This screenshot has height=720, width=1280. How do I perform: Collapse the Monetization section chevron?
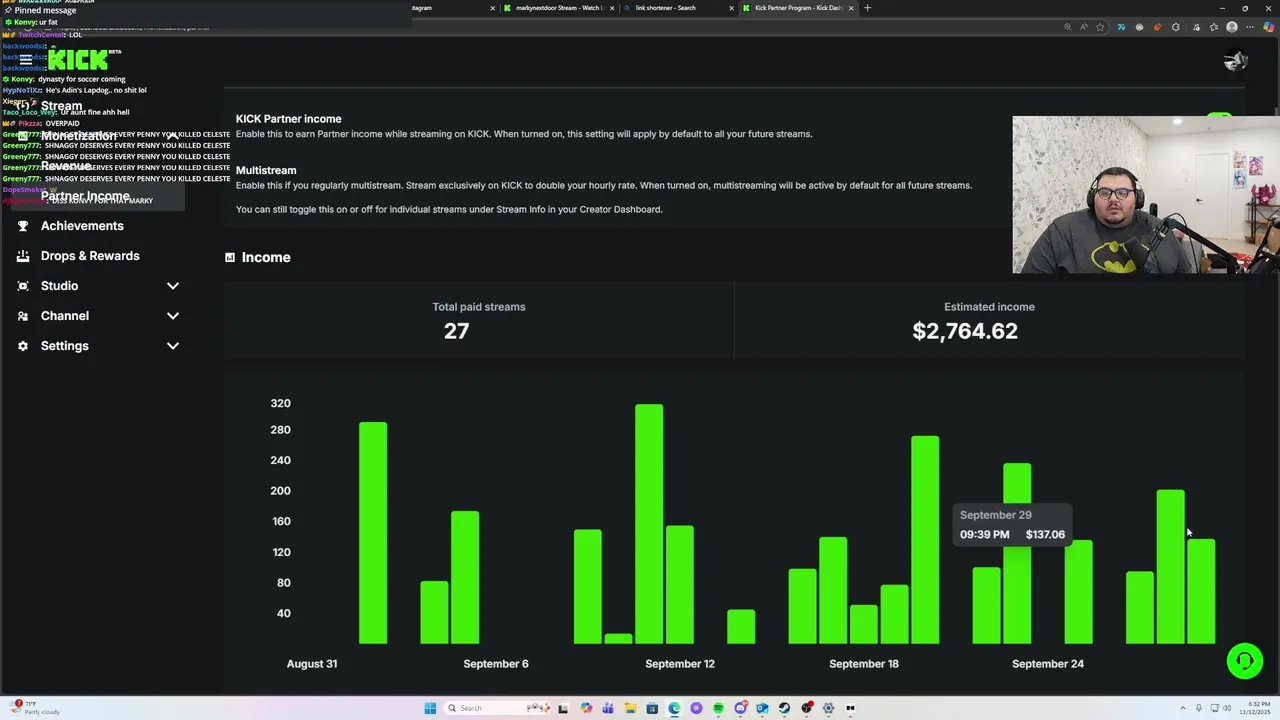173,136
